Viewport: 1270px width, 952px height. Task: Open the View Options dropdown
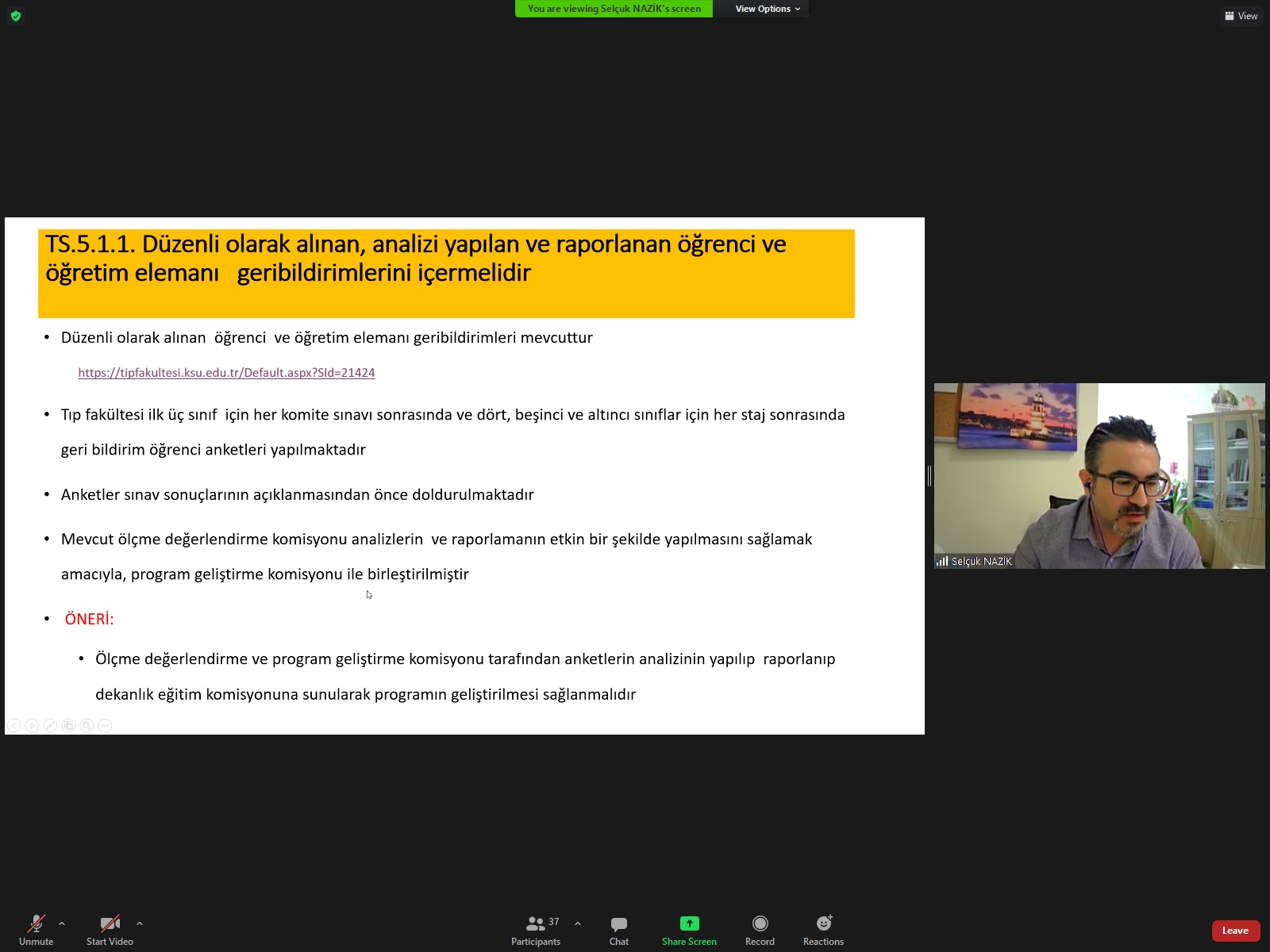pos(767,9)
